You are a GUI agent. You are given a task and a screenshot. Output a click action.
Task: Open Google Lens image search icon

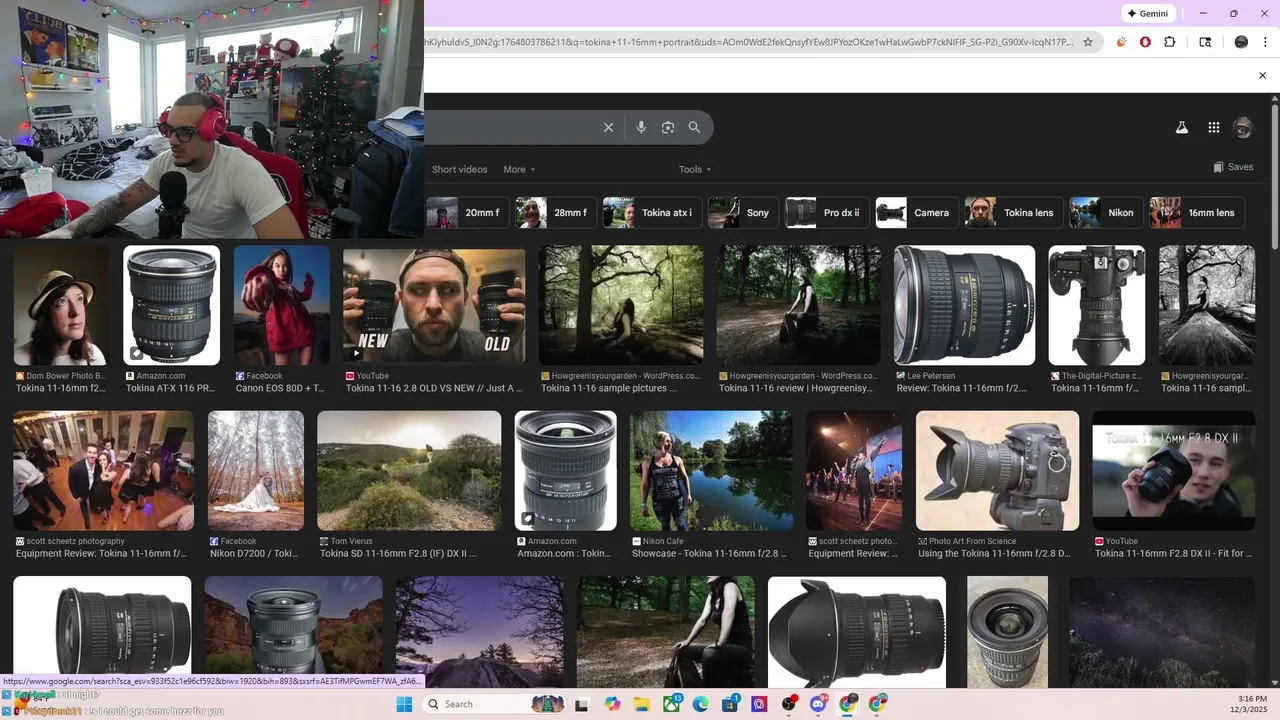click(x=668, y=127)
